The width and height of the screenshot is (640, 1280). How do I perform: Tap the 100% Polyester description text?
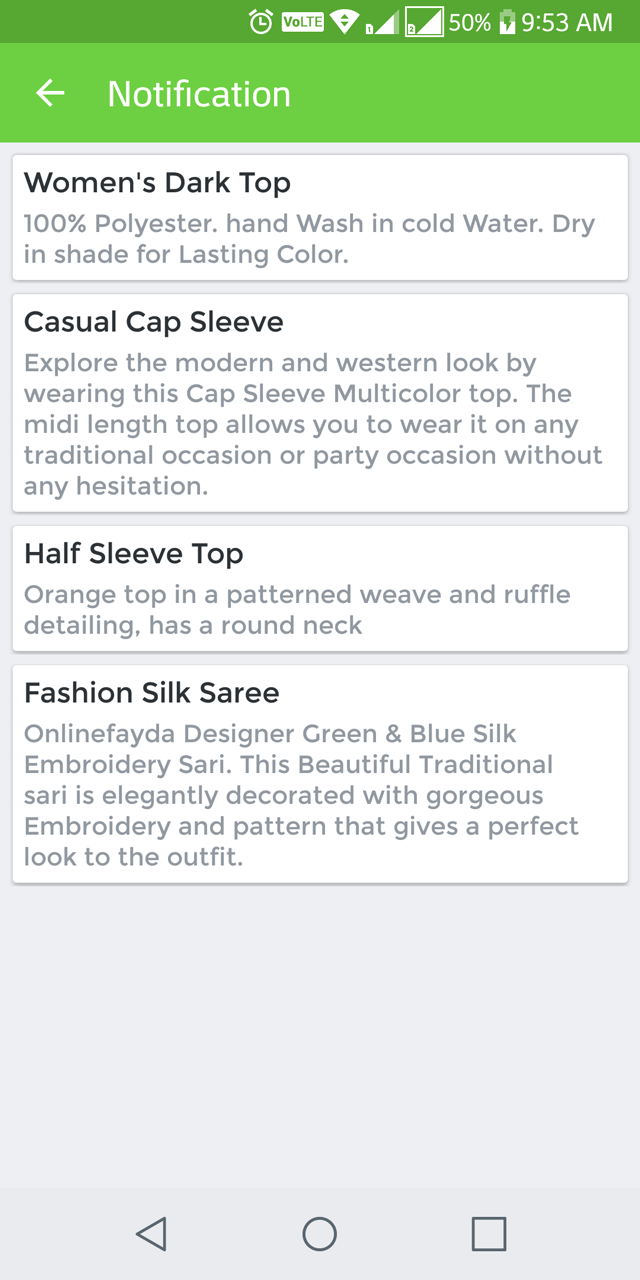[x=309, y=238]
